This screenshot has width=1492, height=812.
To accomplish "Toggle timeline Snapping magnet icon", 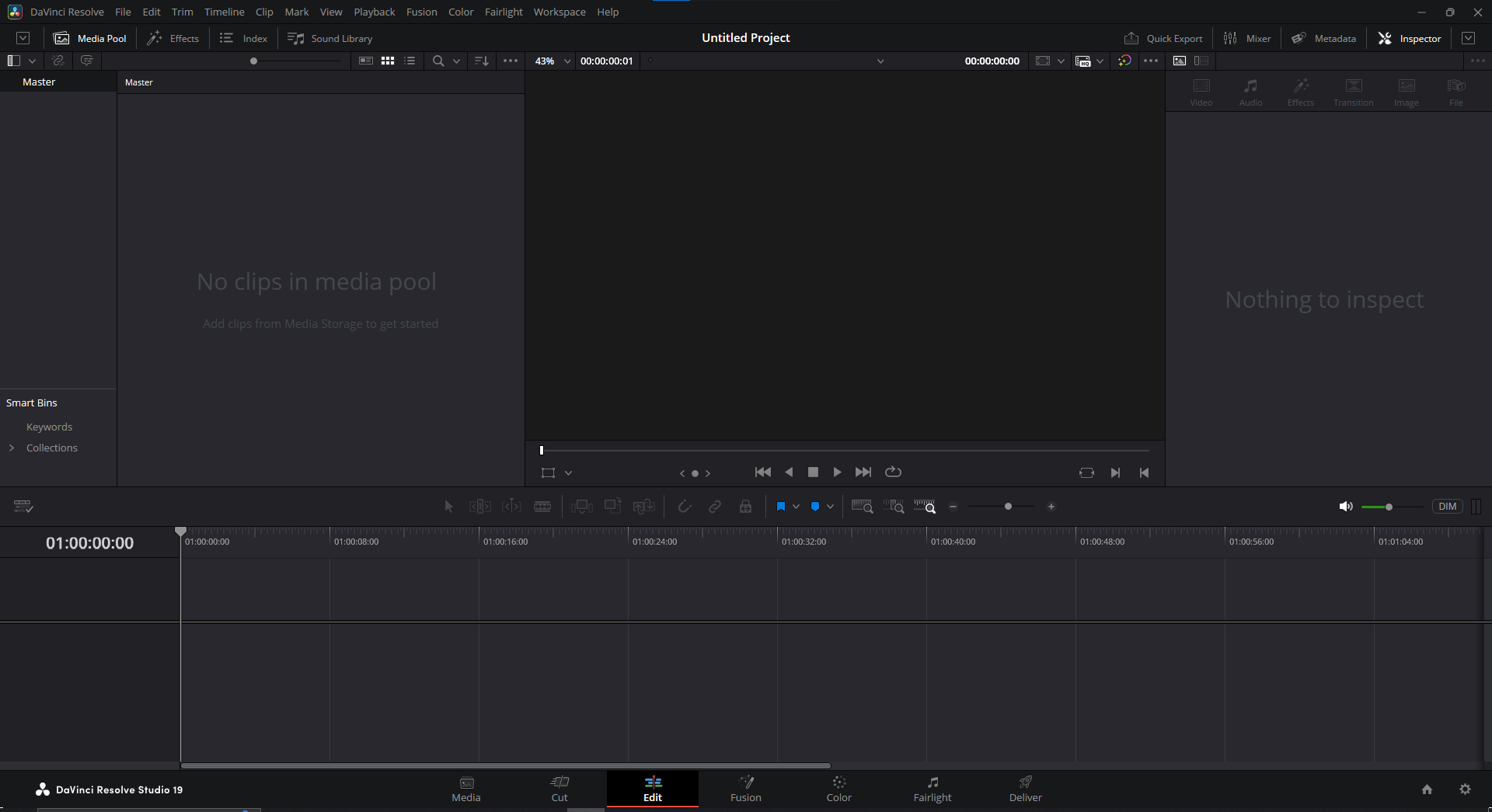I will pos(684,507).
